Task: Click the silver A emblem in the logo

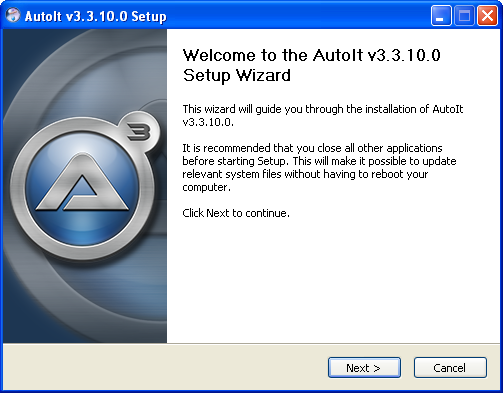Action: (82, 182)
